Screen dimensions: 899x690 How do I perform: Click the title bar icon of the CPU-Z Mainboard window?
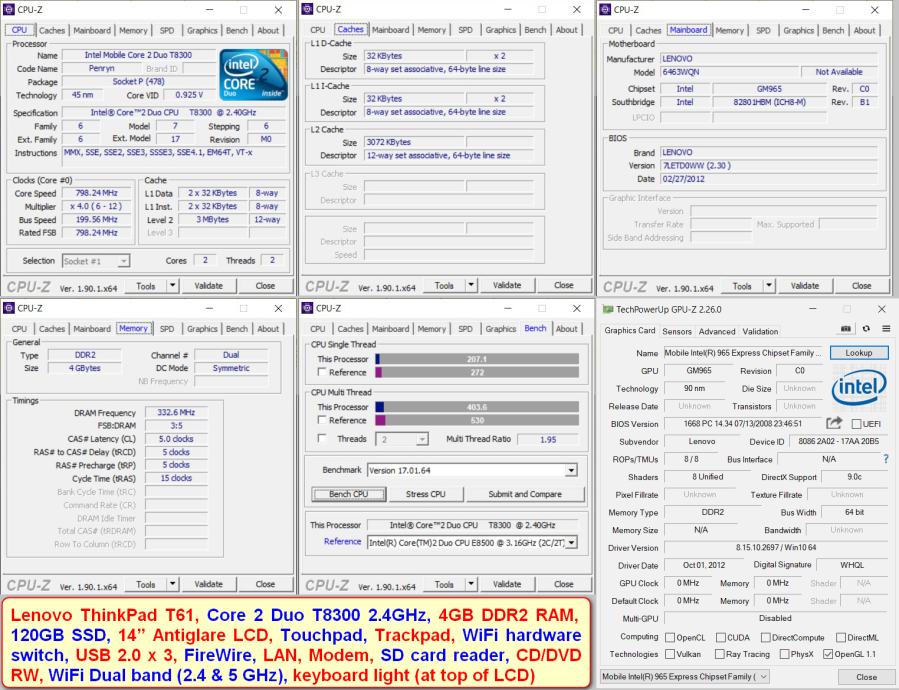(605, 10)
